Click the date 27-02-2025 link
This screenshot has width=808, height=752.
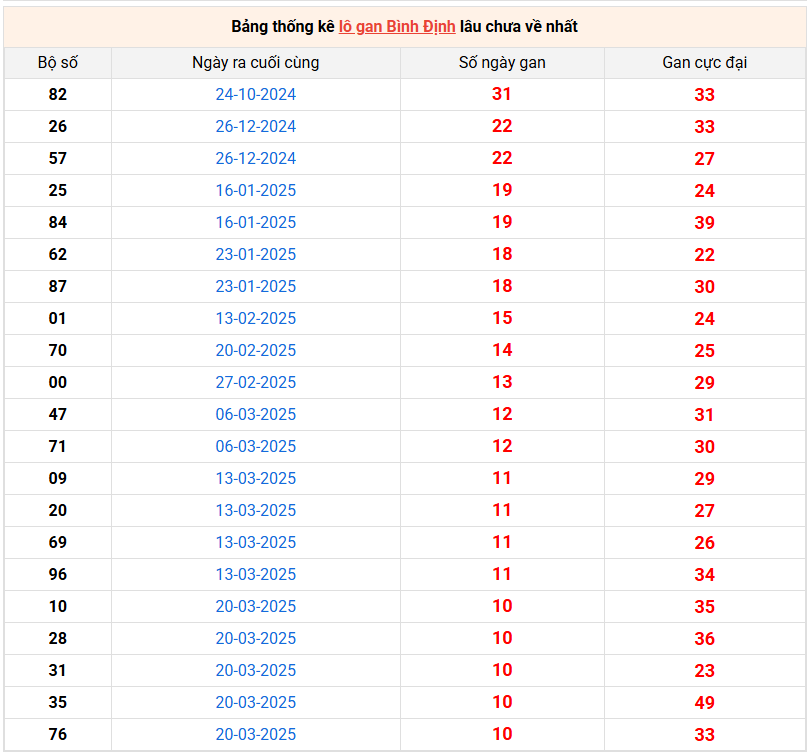coord(256,382)
